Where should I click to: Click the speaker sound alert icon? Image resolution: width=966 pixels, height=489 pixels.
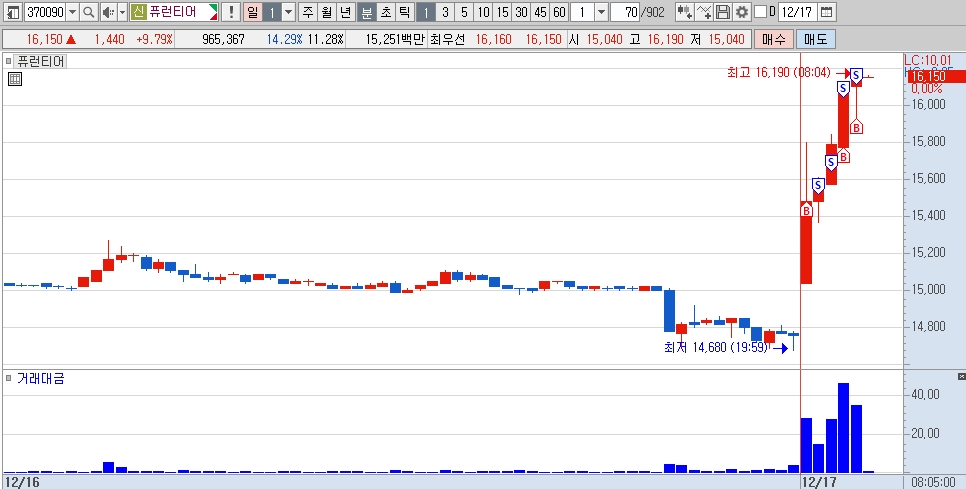[x=108, y=12]
